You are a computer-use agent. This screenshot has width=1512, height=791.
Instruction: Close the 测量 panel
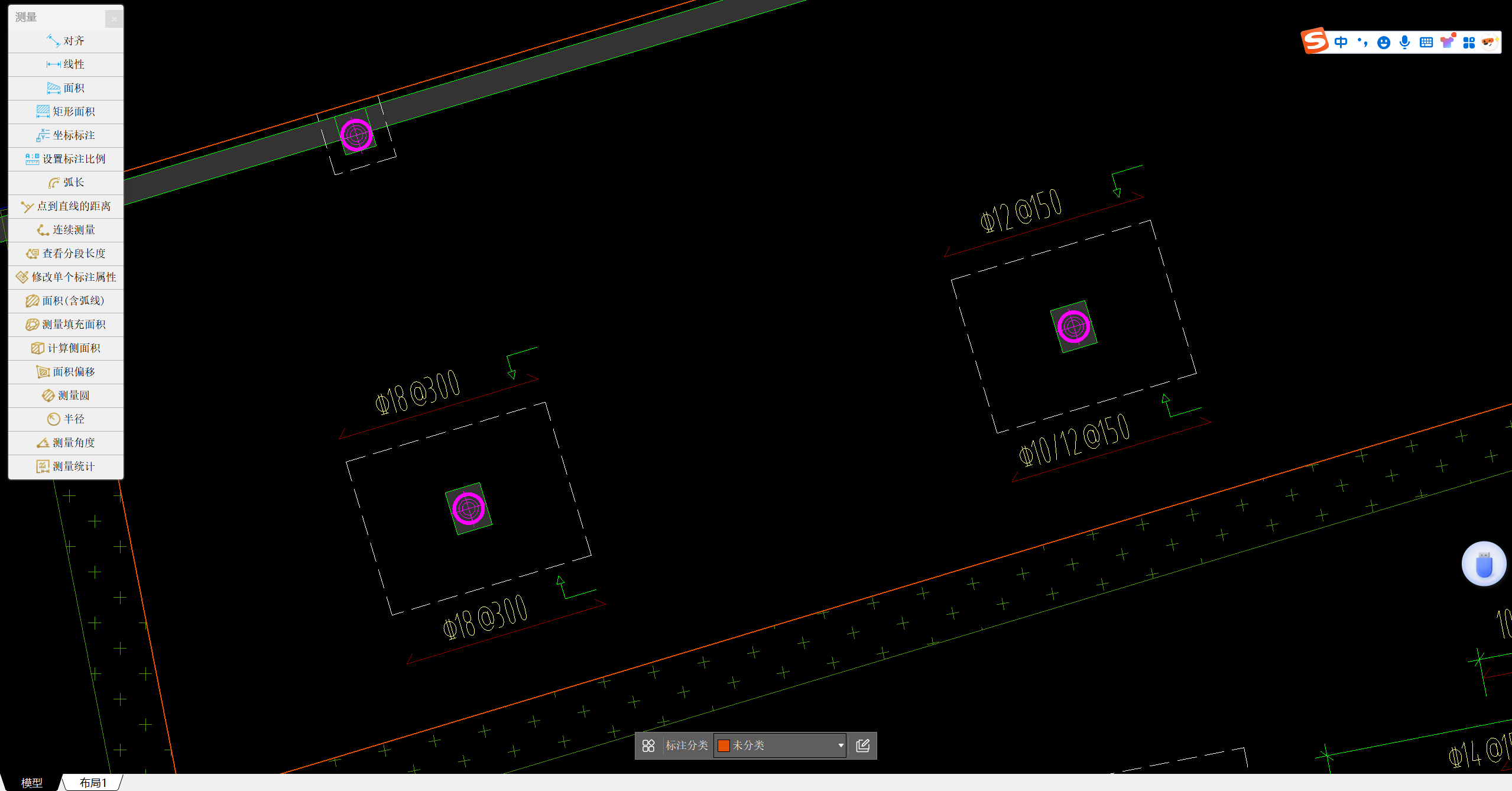click(x=114, y=19)
